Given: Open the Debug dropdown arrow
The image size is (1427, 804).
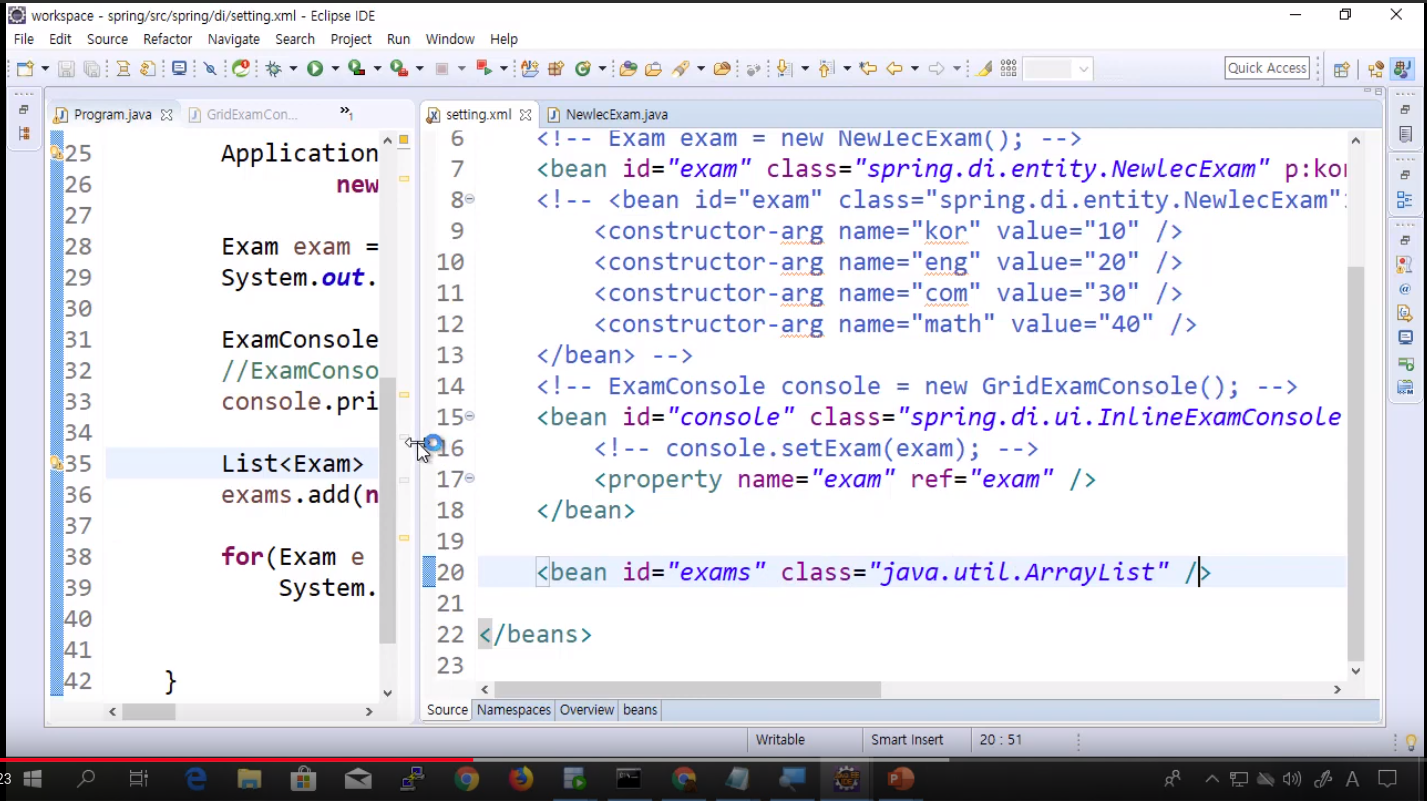Looking at the screenshot, I should pyautogui.click(x=293, y=69).
